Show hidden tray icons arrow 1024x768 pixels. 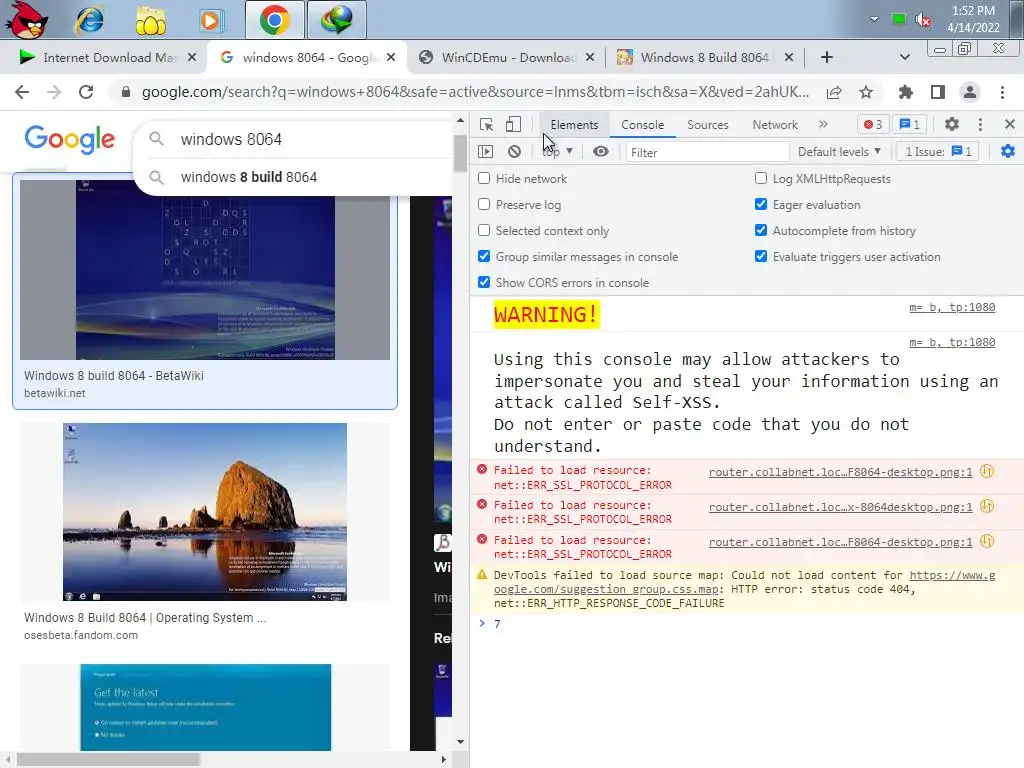[874, 19]
